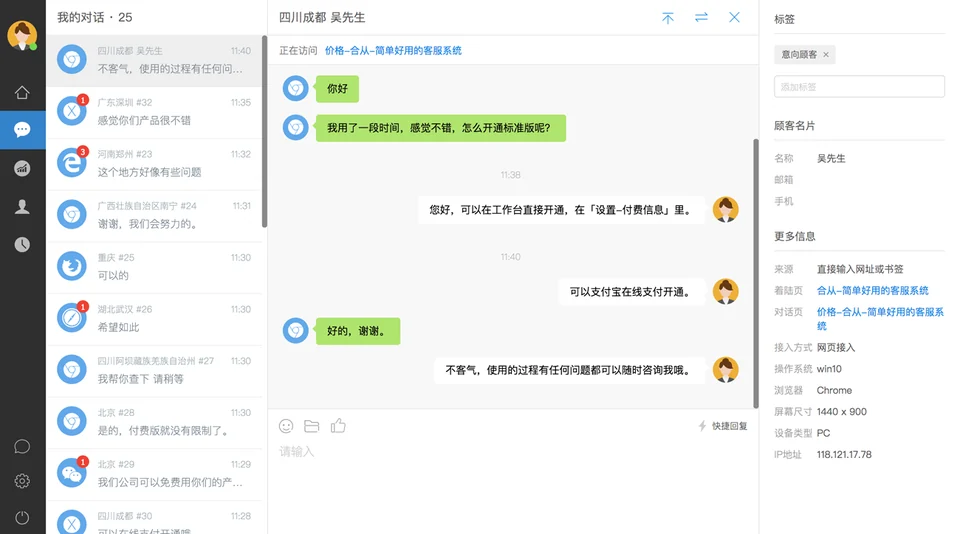Select conversation 广东深圳 #32

tap(156, 112)
